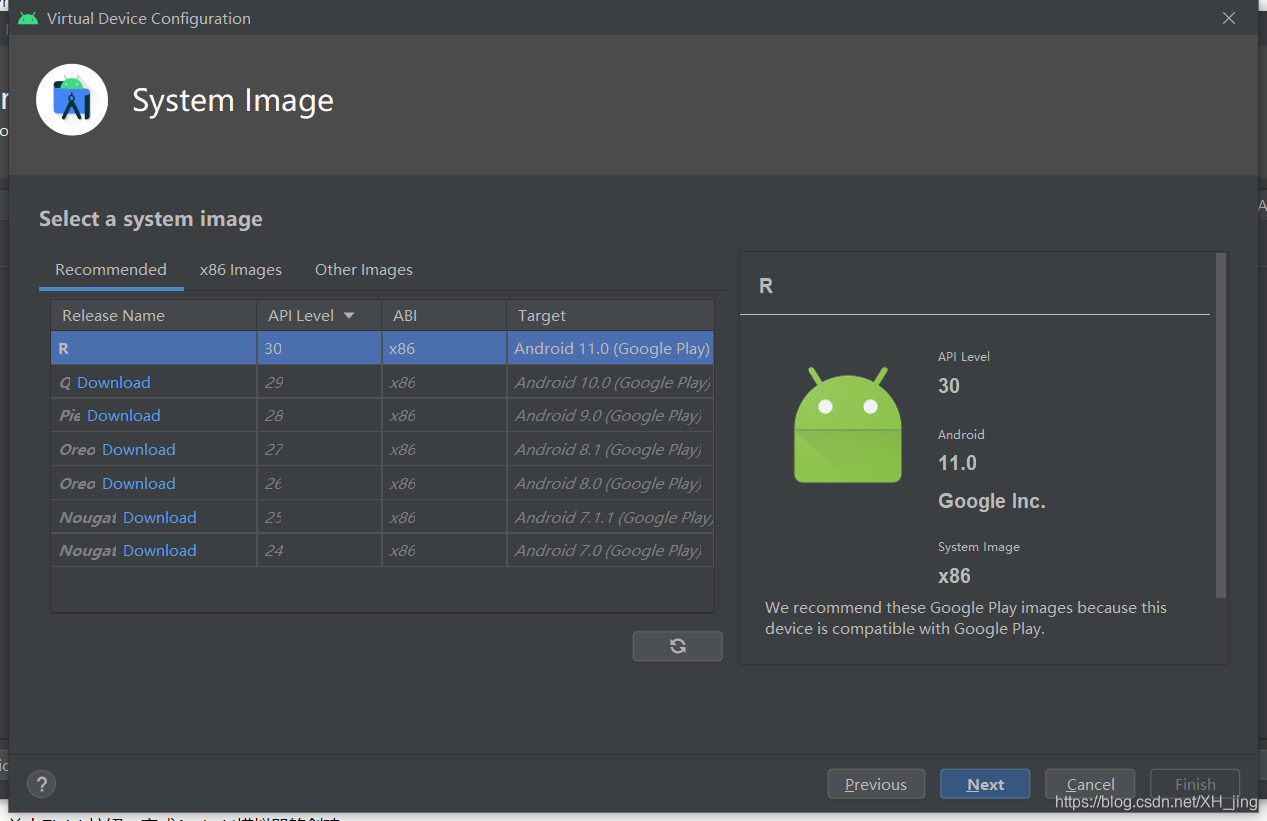Download the Nougat API 24 image
Image resolution: width=1267 pixels, height=821 pixels.
click(160, 550)
